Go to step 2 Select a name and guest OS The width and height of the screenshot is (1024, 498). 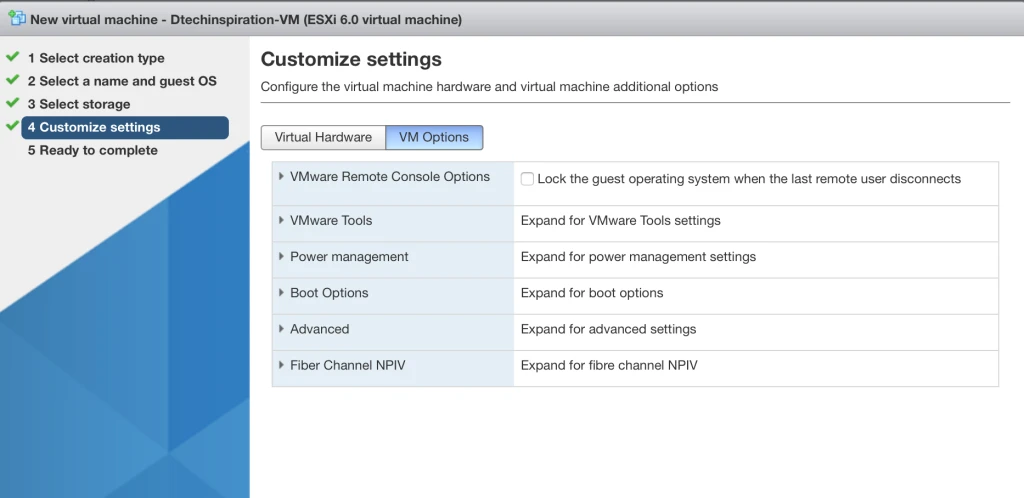122,81
